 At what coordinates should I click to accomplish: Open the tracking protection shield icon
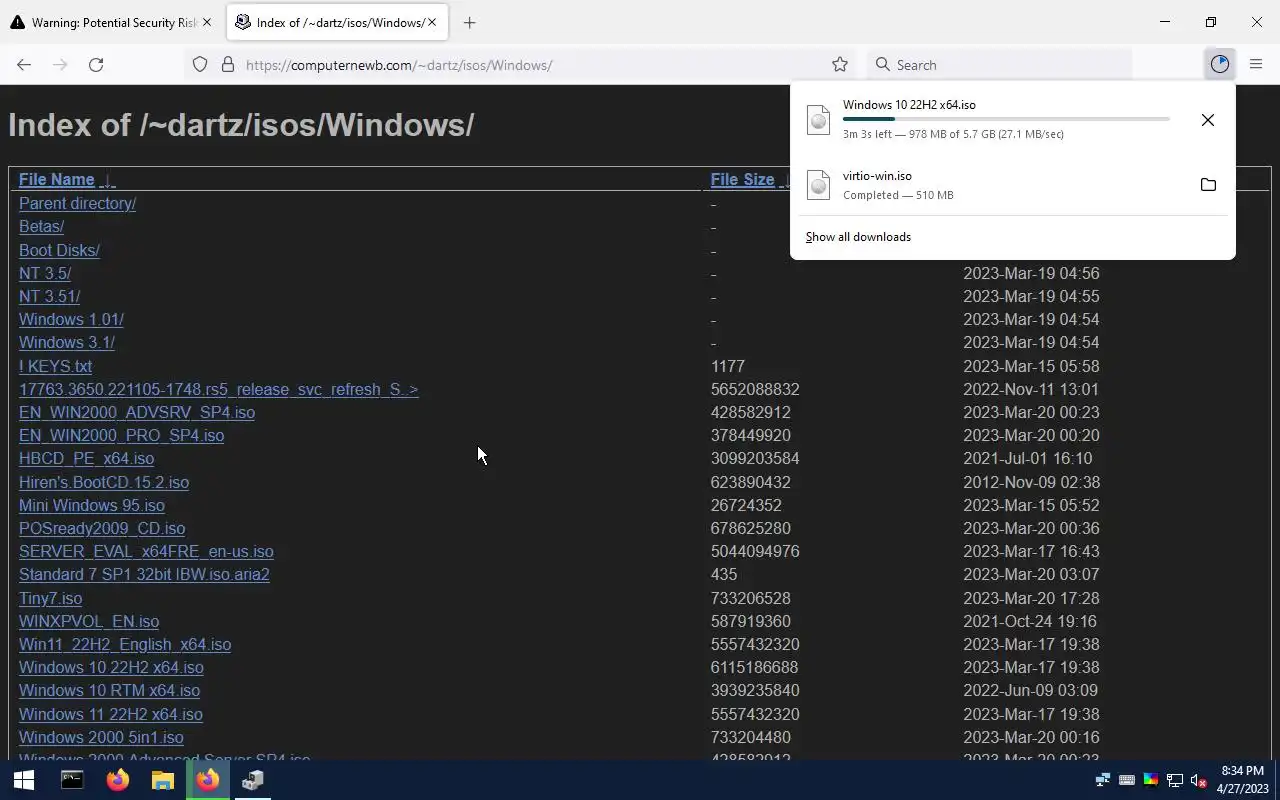coord(200,64)
